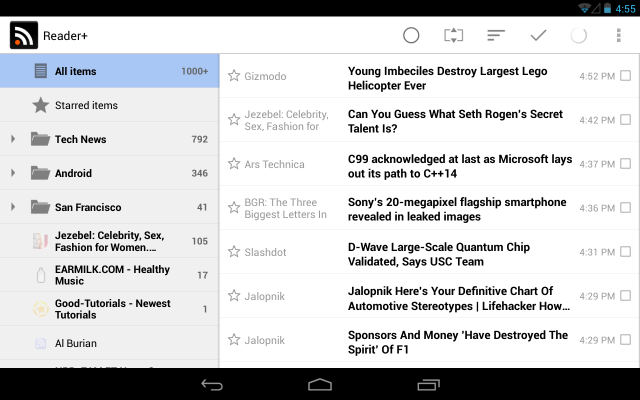Tap the San Francisco folder icon
Image resolution: width=640 pixels, height=400 pixels.
(x=40, y=207)
